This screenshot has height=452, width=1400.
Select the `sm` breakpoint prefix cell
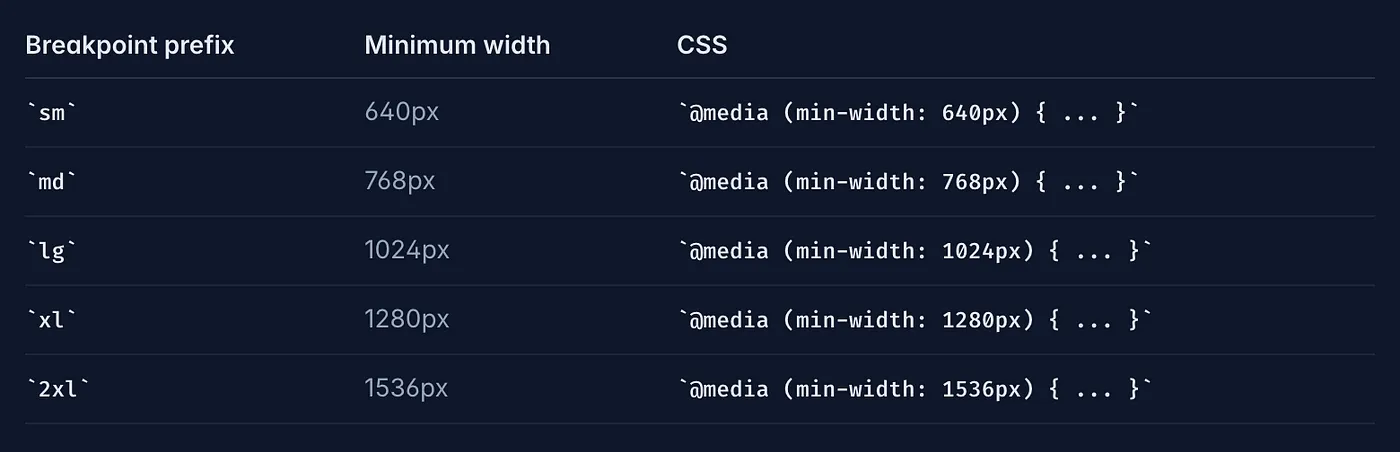click(51, 112)
